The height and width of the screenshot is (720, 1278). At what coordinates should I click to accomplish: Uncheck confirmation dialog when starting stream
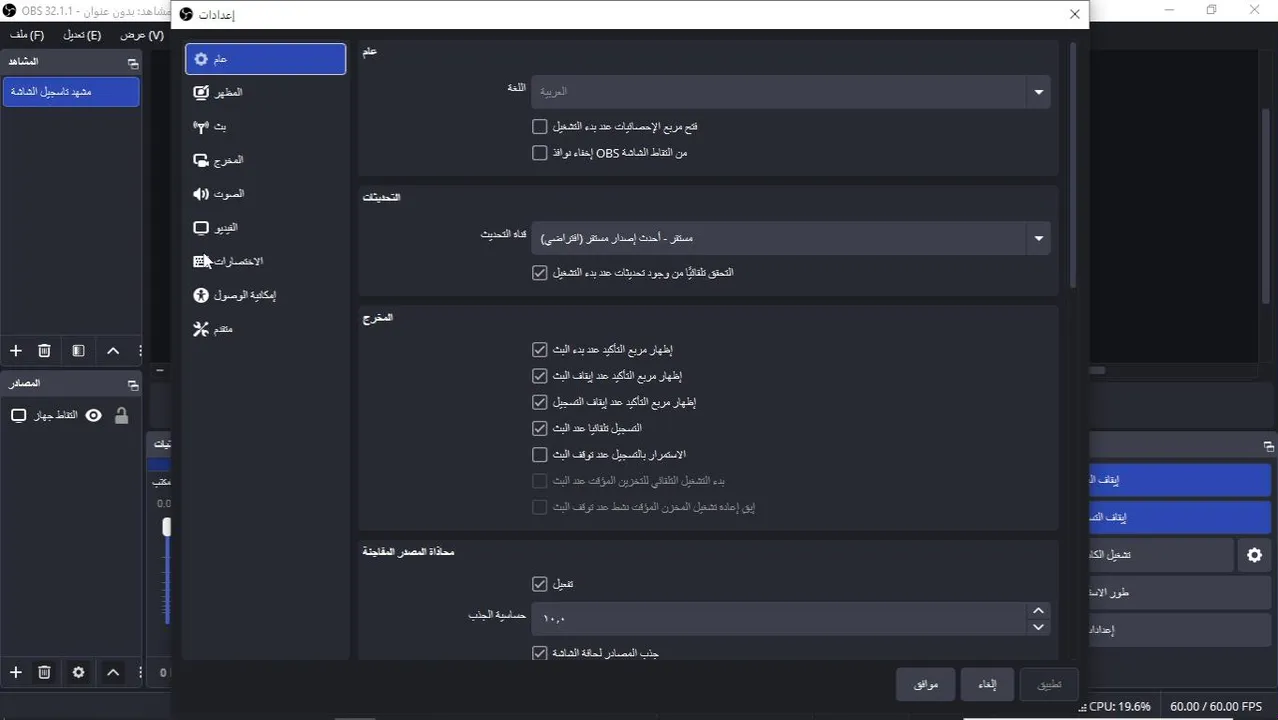(540, 350)
